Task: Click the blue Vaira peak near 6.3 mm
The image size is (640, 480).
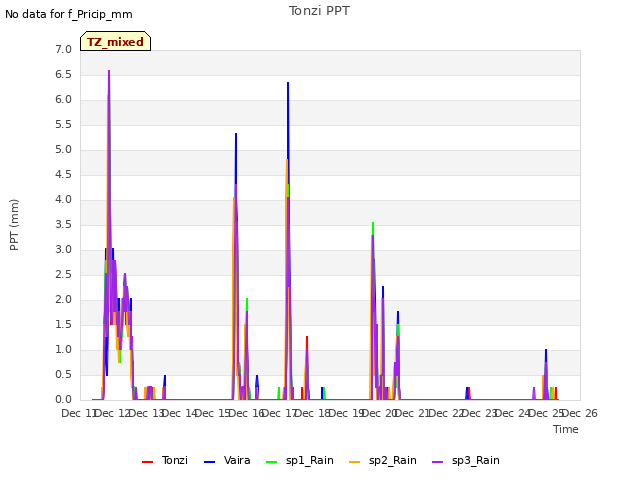Action: (288, 83)
